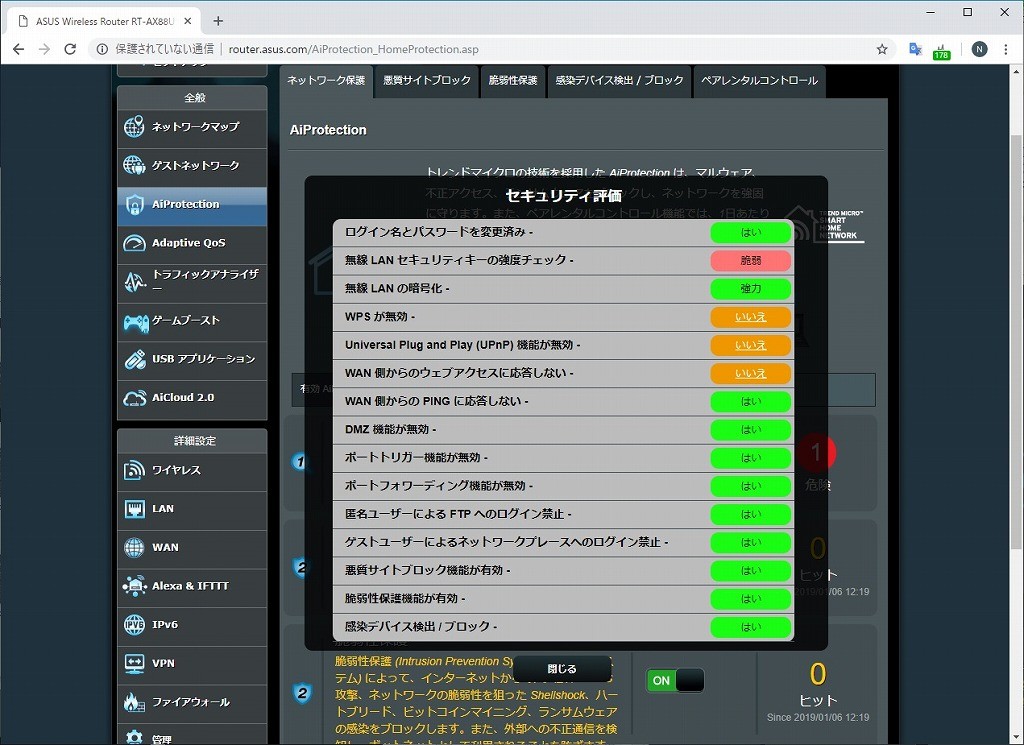This screenshot has width=1024, height=745.
Task: Open the USB アプリケーション icon
Action: (135, 359)
